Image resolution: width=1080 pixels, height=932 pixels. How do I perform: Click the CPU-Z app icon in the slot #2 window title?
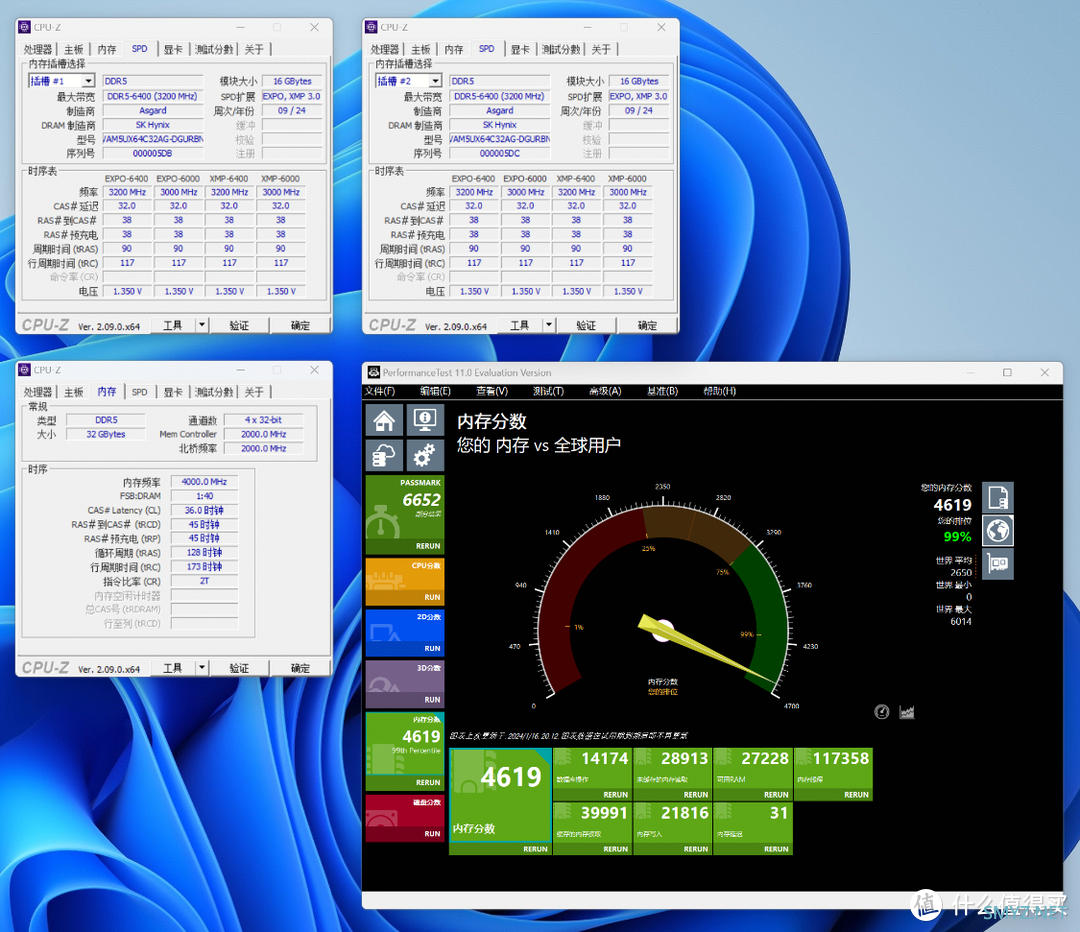click(x=372, y=27)
